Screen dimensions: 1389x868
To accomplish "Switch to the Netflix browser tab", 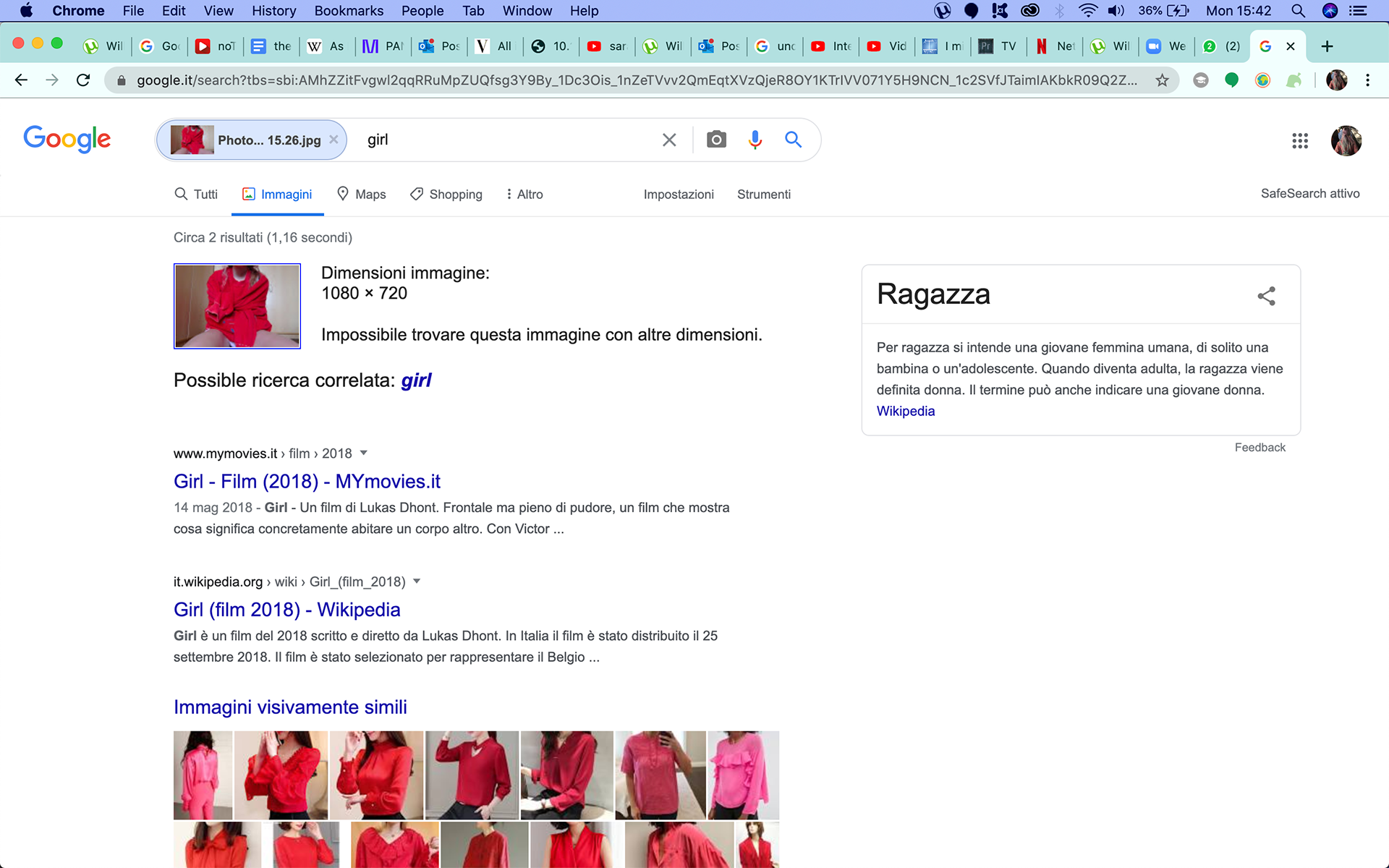I will (x=1055, y=46).
